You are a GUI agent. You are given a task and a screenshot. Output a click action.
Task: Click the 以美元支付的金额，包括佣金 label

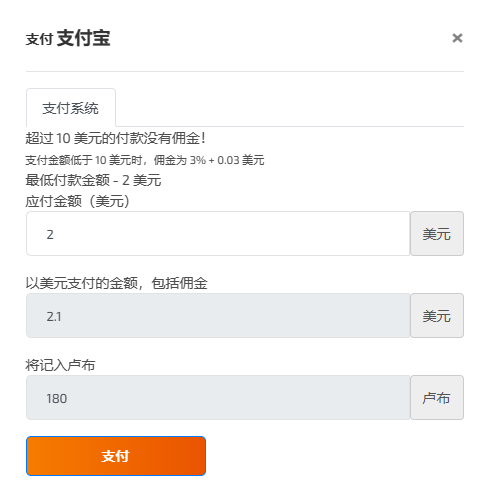pyautogui.click(x=117, y=283)
